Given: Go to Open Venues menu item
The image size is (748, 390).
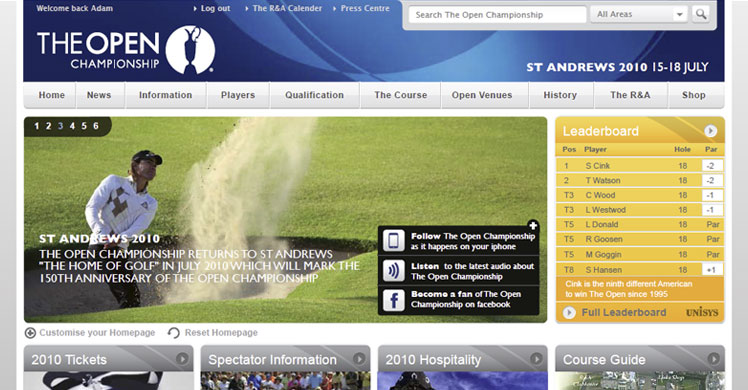Looking at the screenshot, I should click(482, 95).
